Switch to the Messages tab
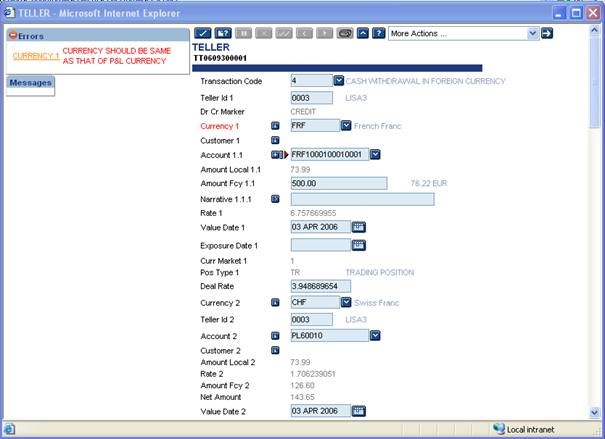This screenshot has height=439, width=605. point(30,82)
